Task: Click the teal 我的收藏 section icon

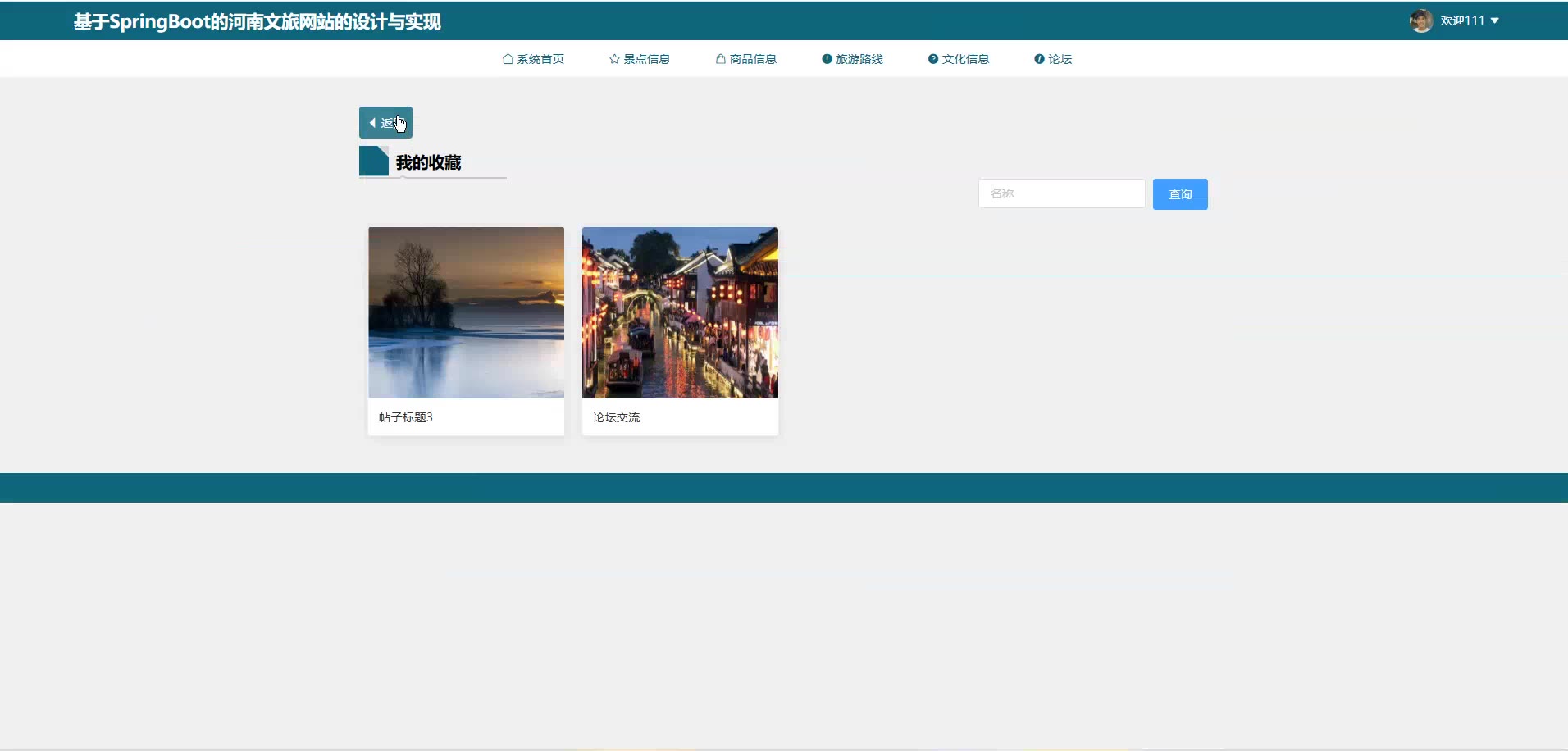Action: point(374,162)
